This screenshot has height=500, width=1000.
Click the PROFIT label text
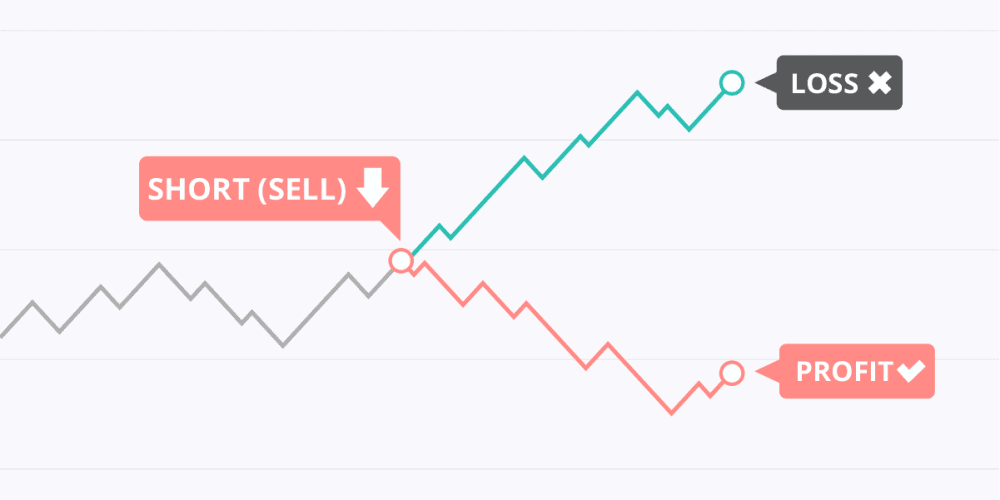tap(845, 372)
